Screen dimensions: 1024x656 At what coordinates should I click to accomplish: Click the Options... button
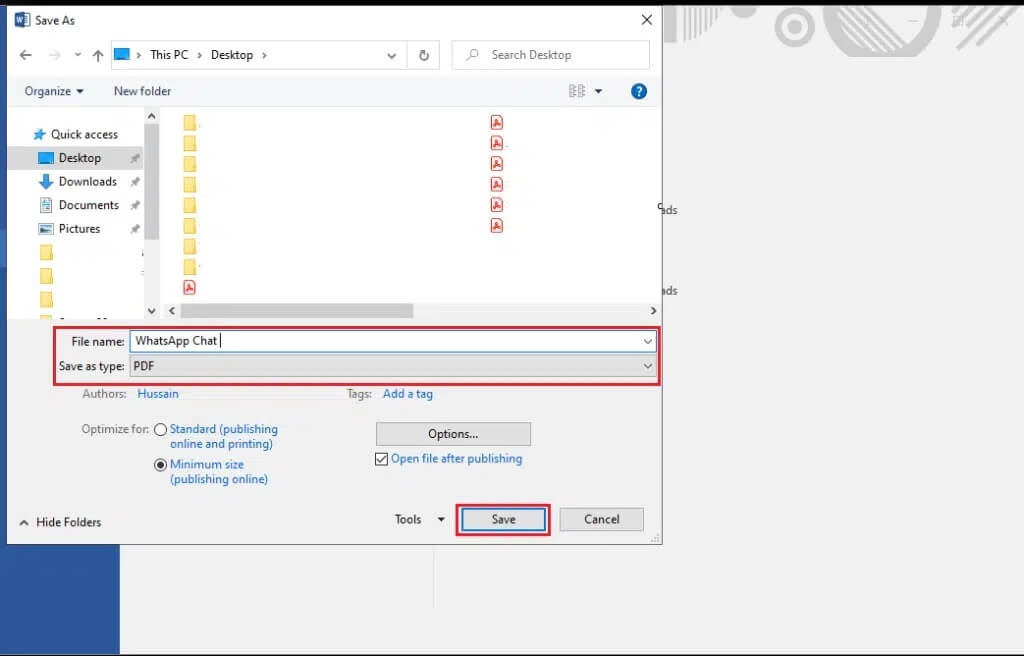(453, 434)
